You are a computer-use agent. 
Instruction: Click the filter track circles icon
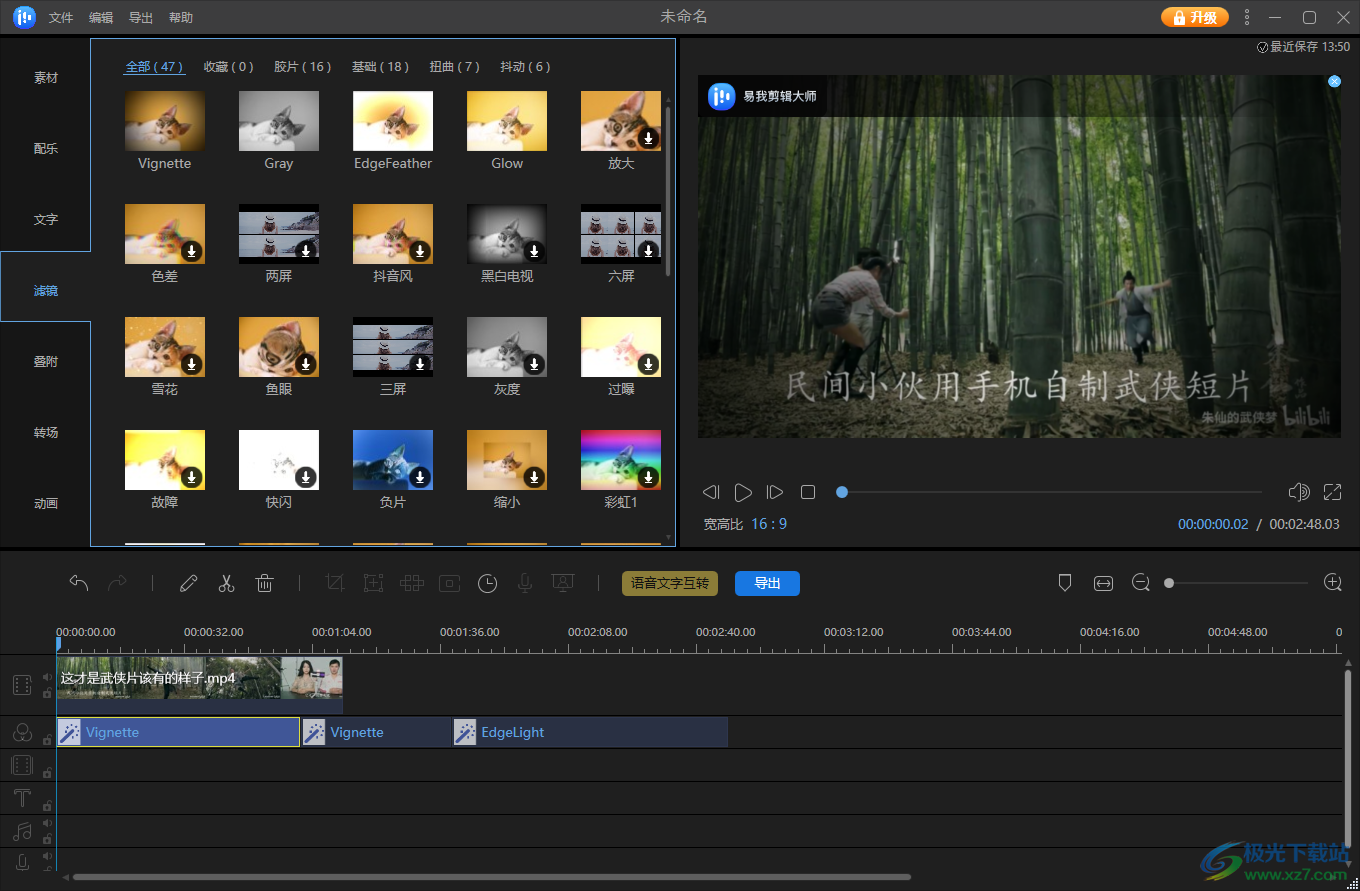pyautogui.click(x=22, y=733)
